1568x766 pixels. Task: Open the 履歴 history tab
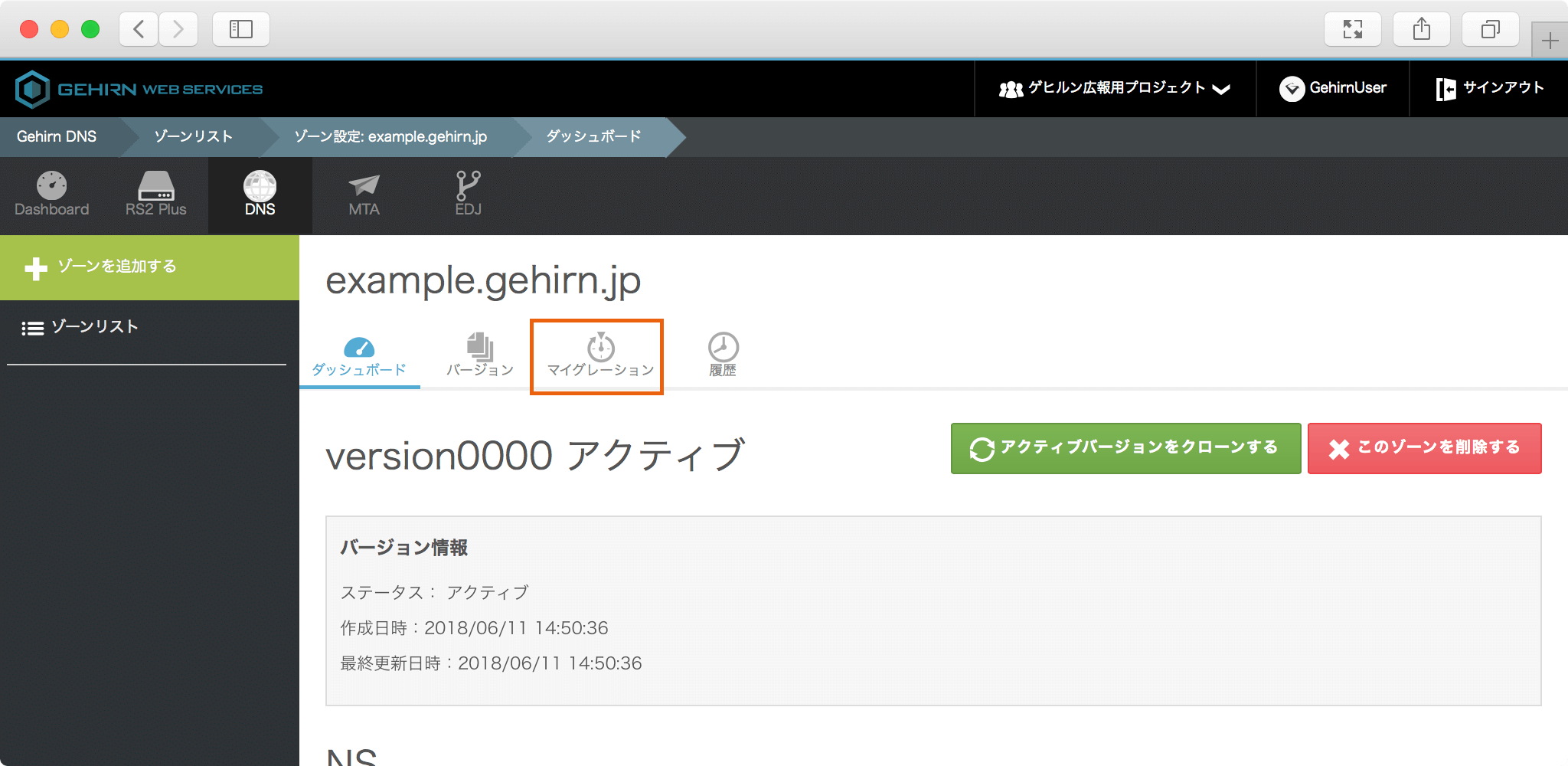(x=722, y=356)
